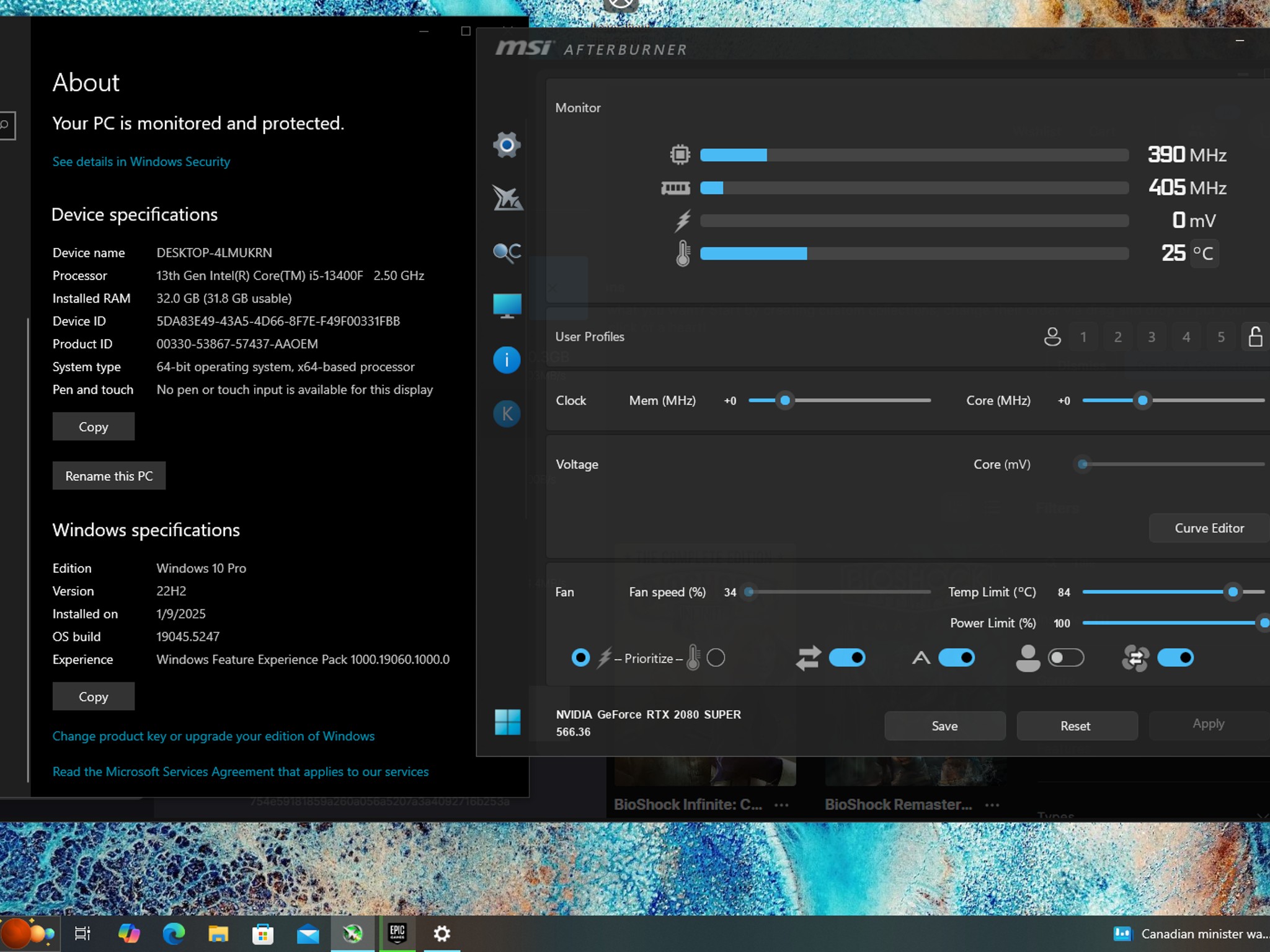Open options menu for BioShock Remaster game card
1270x952 pixels.
click(x=992, y=805)
